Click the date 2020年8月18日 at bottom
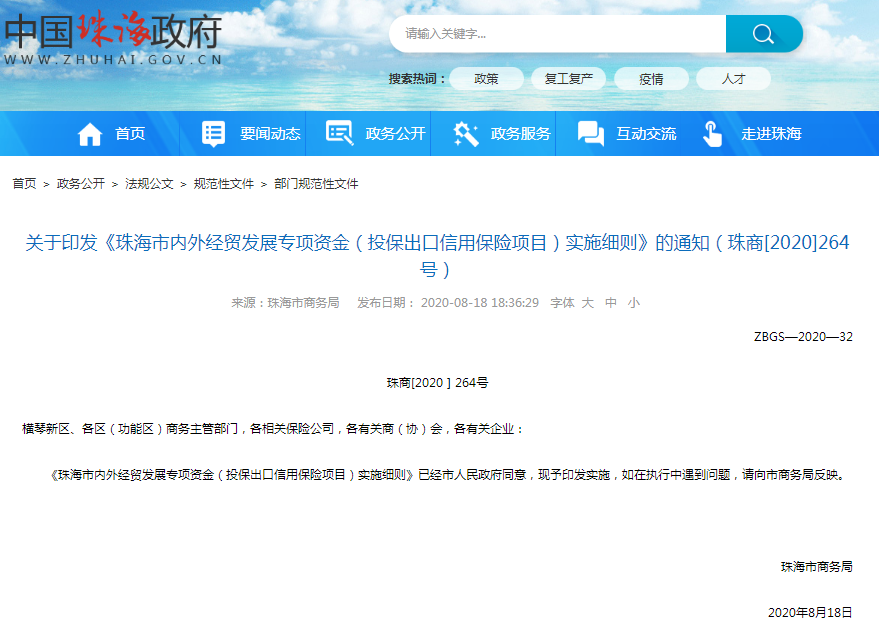Viewport: 879px width, 631px height. click(810, 613)
